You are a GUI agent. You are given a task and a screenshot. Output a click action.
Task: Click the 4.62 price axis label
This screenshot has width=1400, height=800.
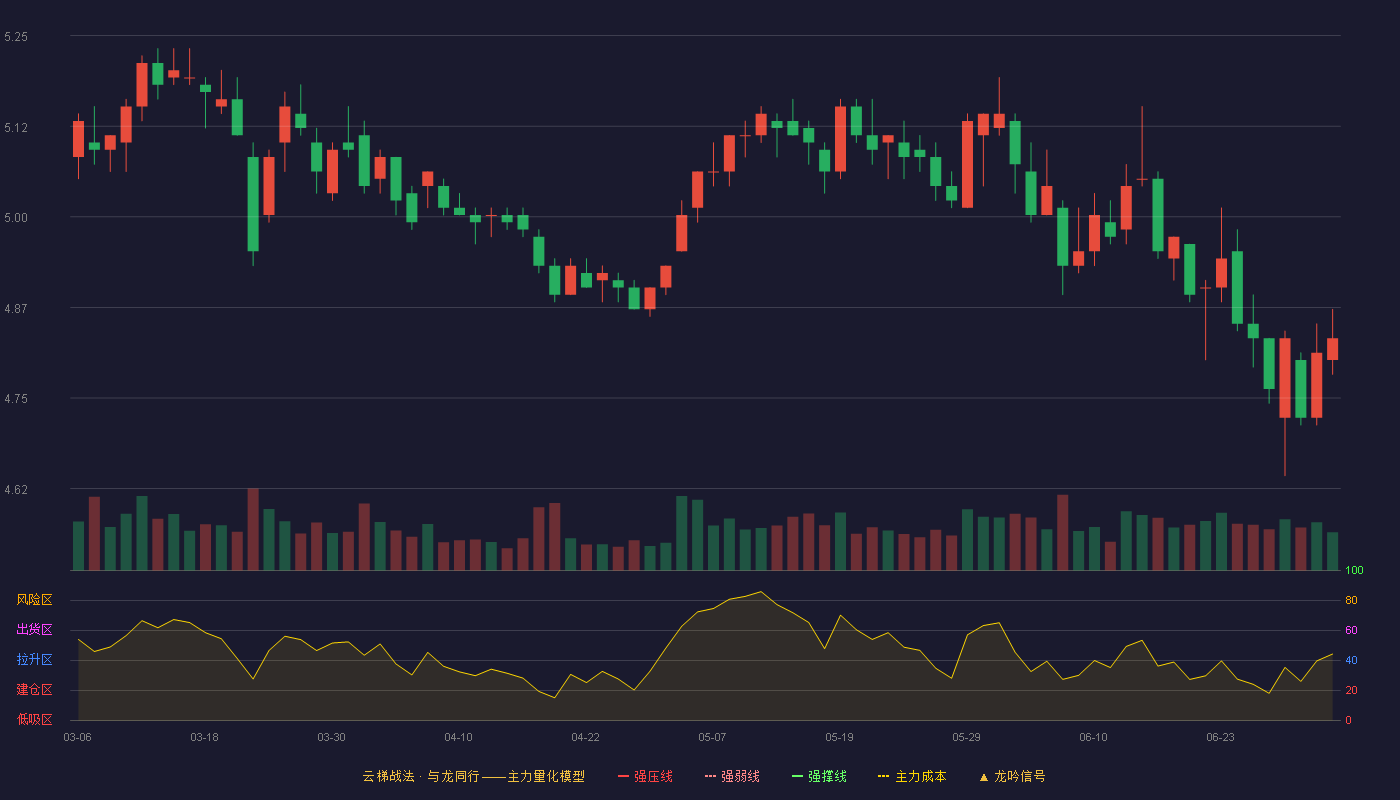click(x=16, y=490)
